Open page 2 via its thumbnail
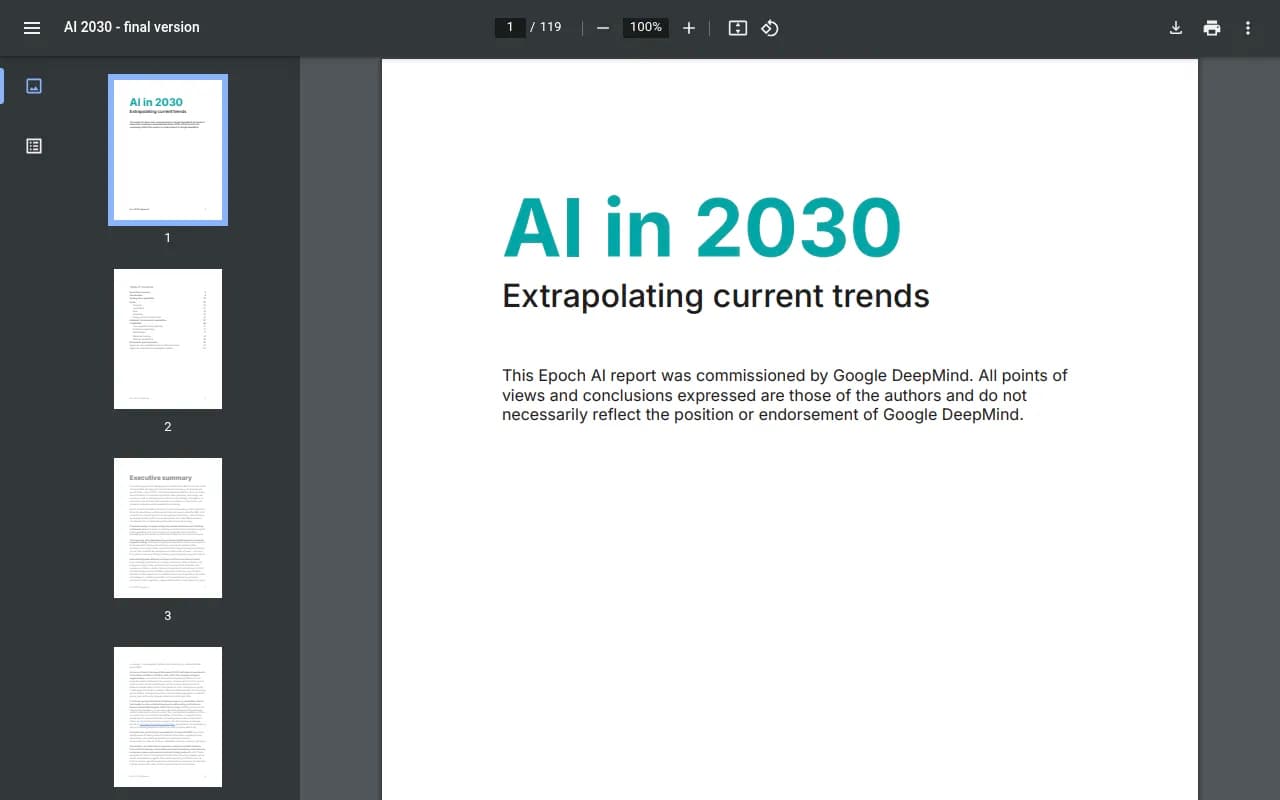This screenshot has width=1280, height=800. click(167, 338)
